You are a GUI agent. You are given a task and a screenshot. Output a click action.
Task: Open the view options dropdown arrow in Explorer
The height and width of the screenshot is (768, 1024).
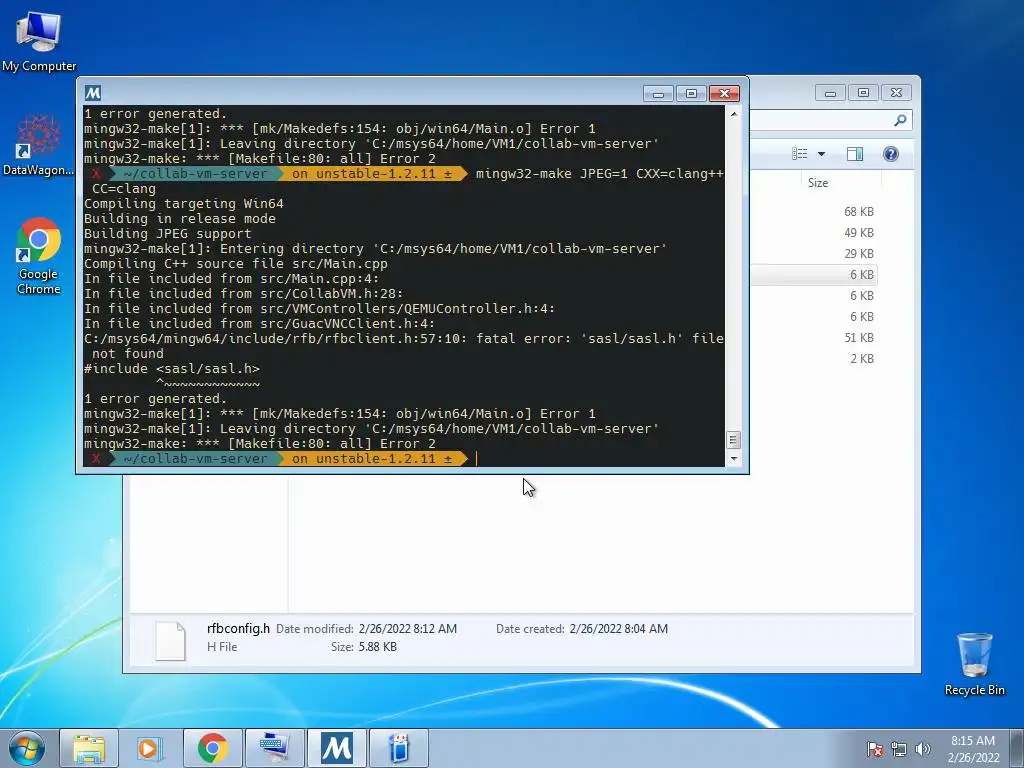tap(822, 154)
